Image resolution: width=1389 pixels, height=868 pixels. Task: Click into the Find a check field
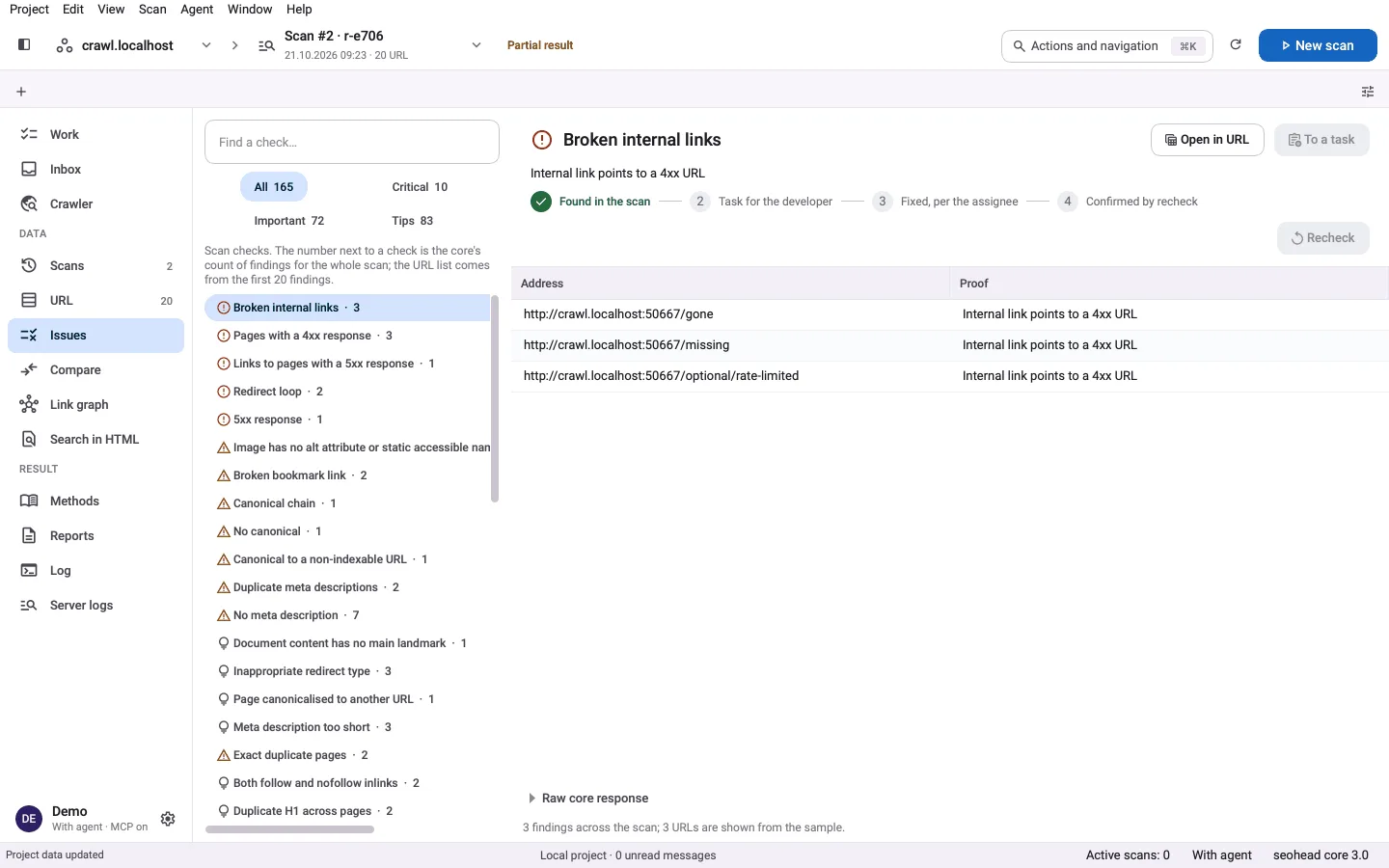pyautogui.click(x=352, y=142)
